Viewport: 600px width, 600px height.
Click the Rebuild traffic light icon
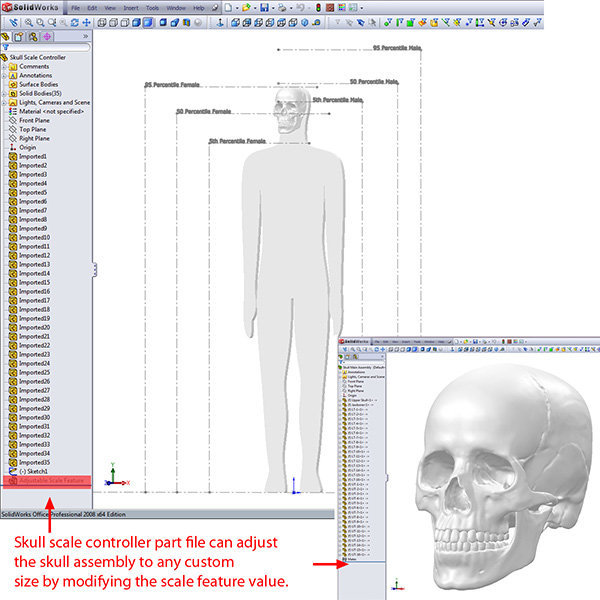(318, 7)
